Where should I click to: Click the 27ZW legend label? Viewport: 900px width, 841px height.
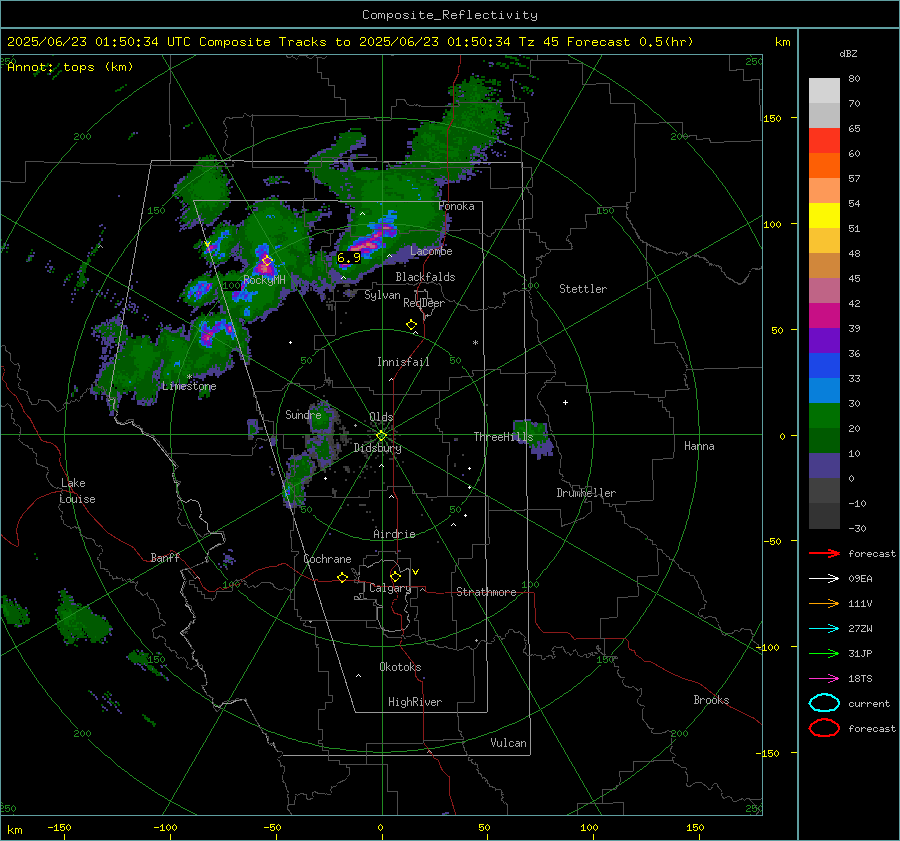pyautogui.click(x=860, y=629)
